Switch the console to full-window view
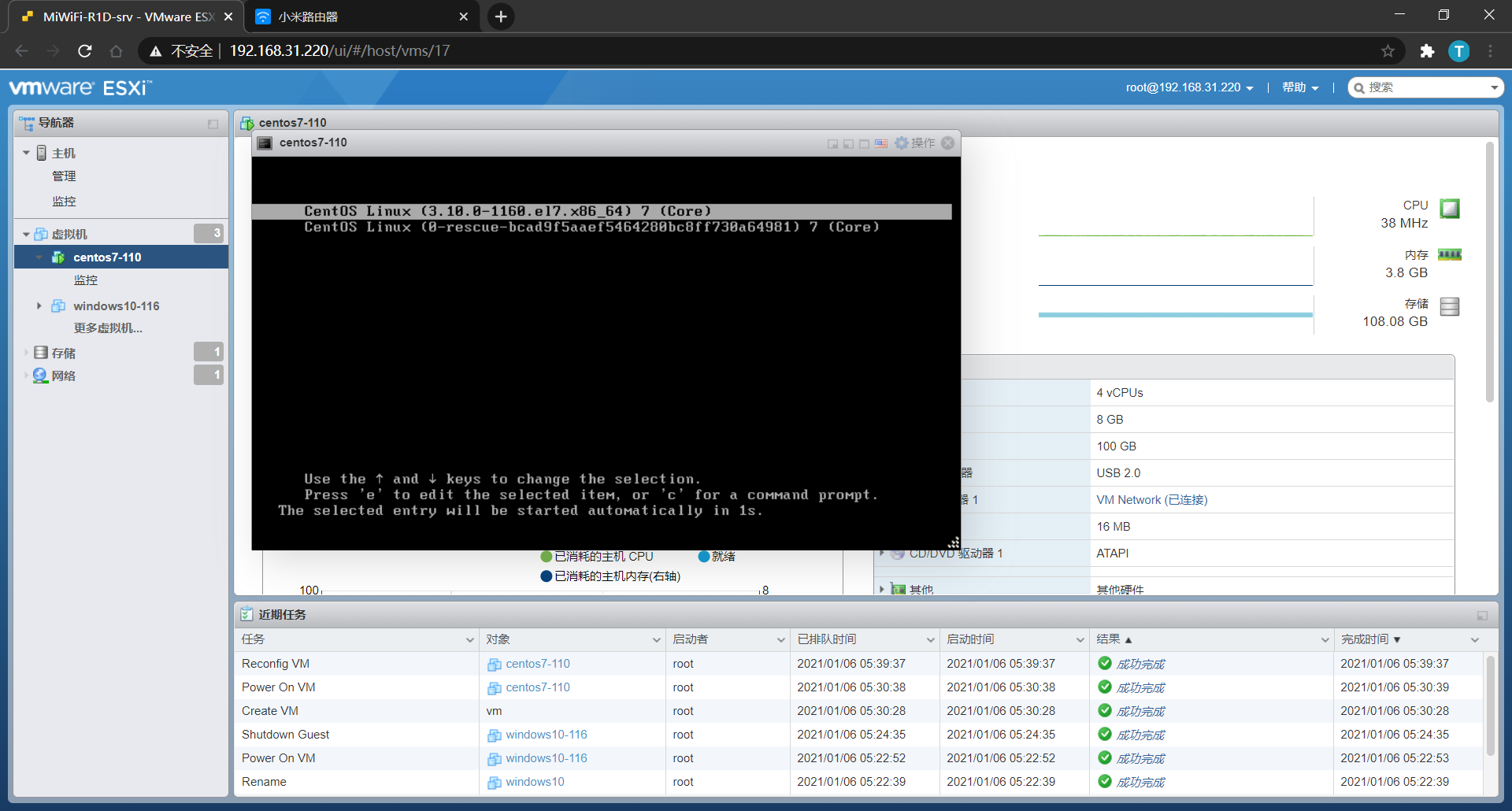Screen dimensions: 1512x811 tap(865, 143)
